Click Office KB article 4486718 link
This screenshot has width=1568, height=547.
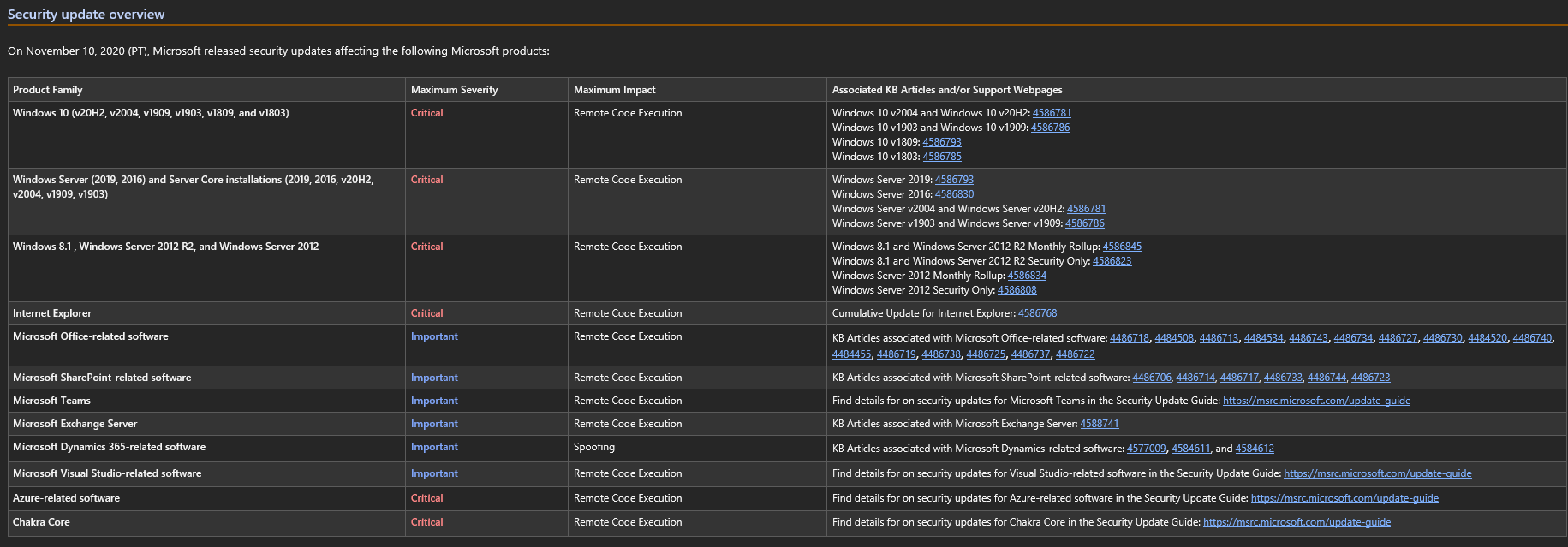pos(1130,338)
